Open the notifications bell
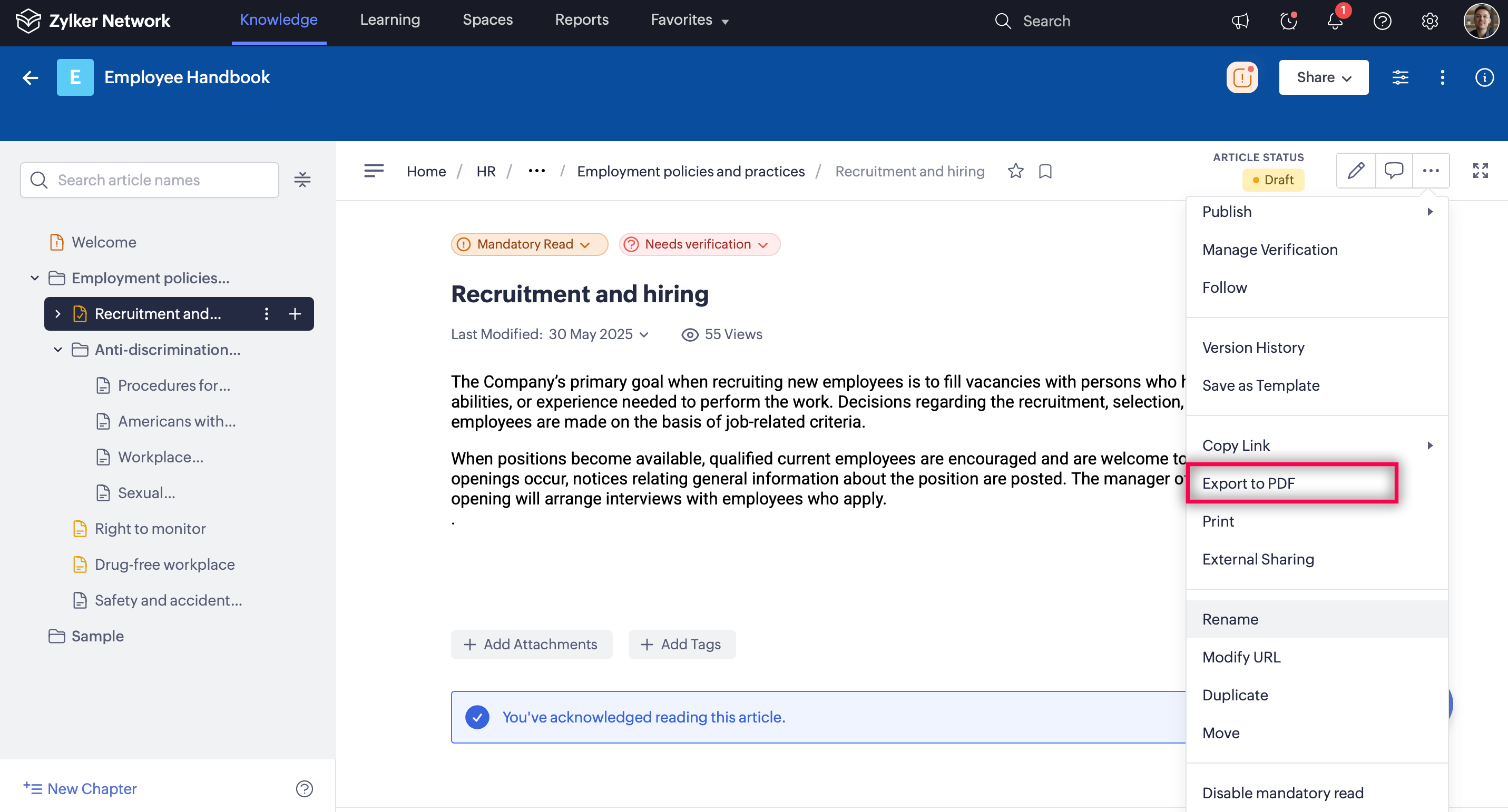 point(1335,21)
